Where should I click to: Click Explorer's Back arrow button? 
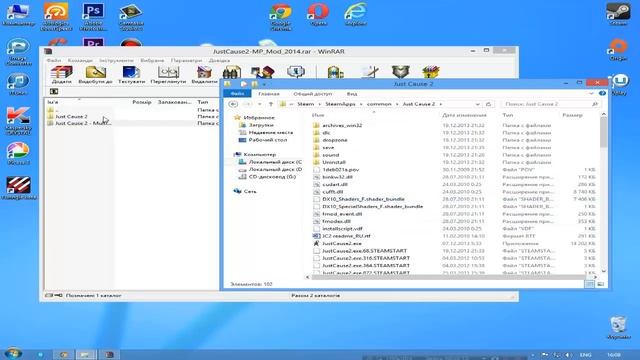[x=233, y=104]
